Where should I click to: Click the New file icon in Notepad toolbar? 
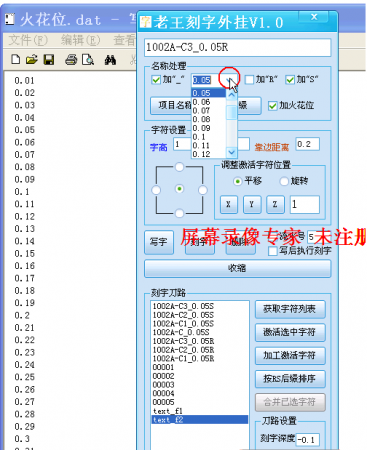point(15,59)
